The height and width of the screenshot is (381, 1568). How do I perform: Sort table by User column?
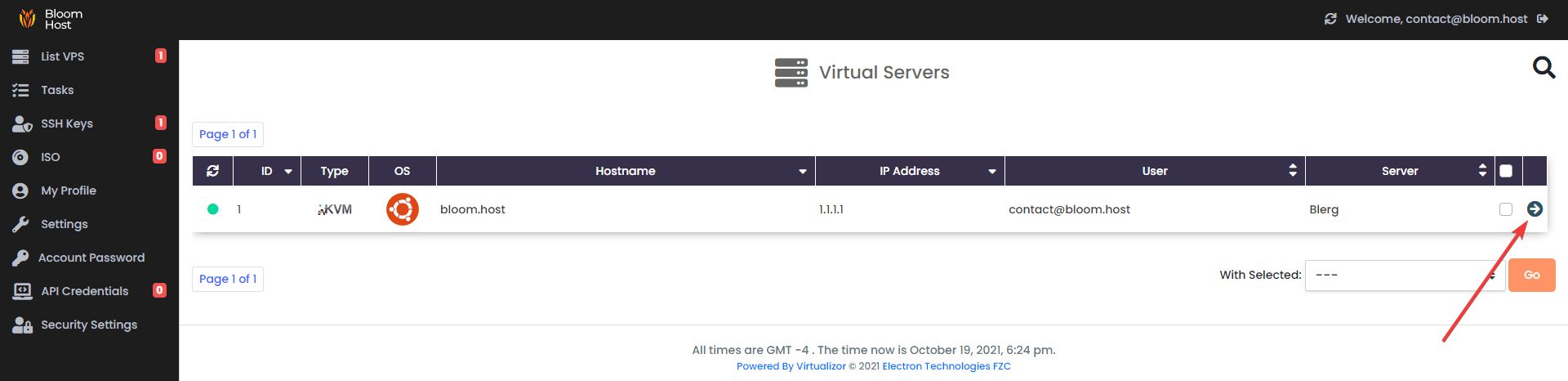(1292, 171)
